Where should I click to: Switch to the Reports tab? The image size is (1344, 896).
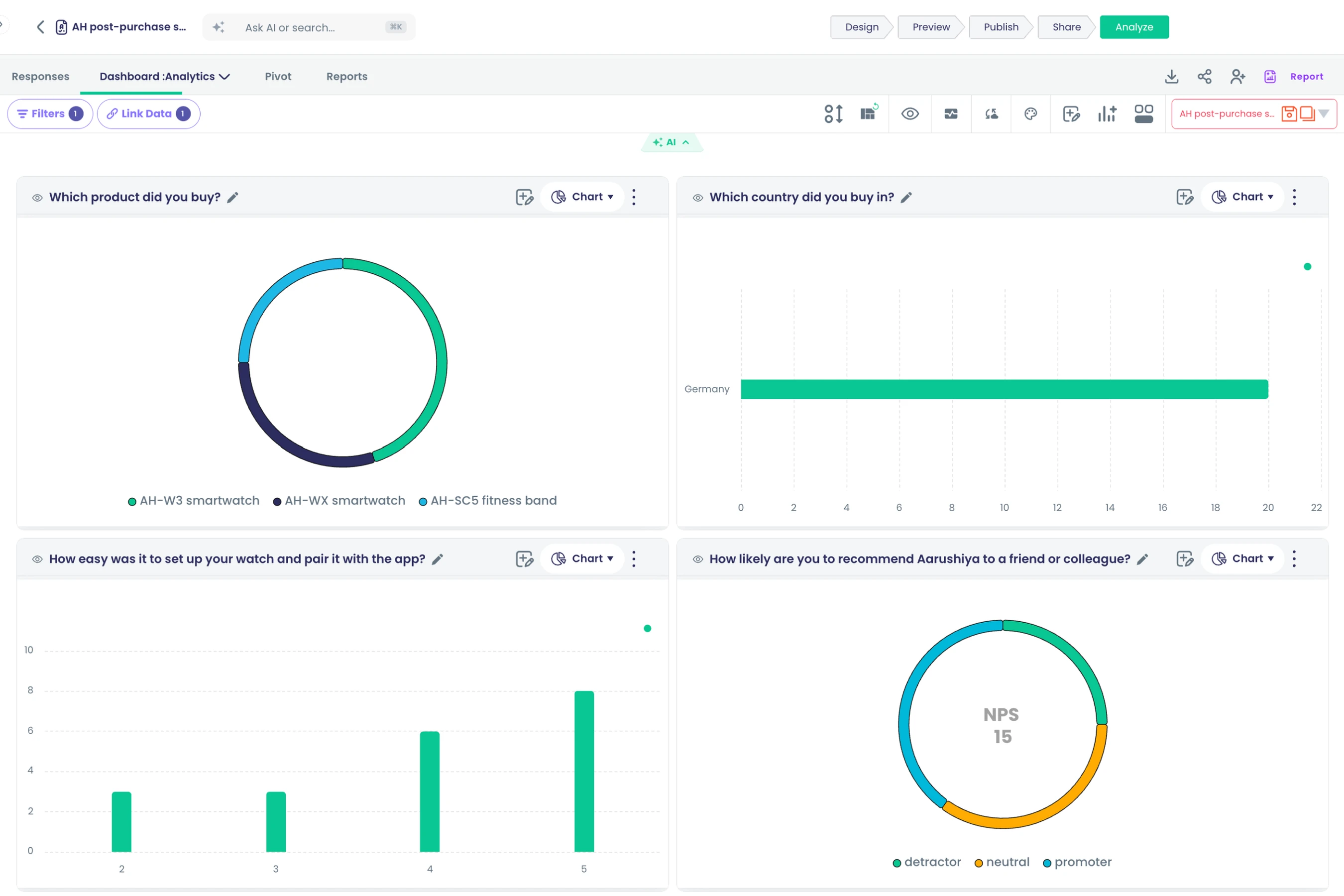click(x=347, y=77)
